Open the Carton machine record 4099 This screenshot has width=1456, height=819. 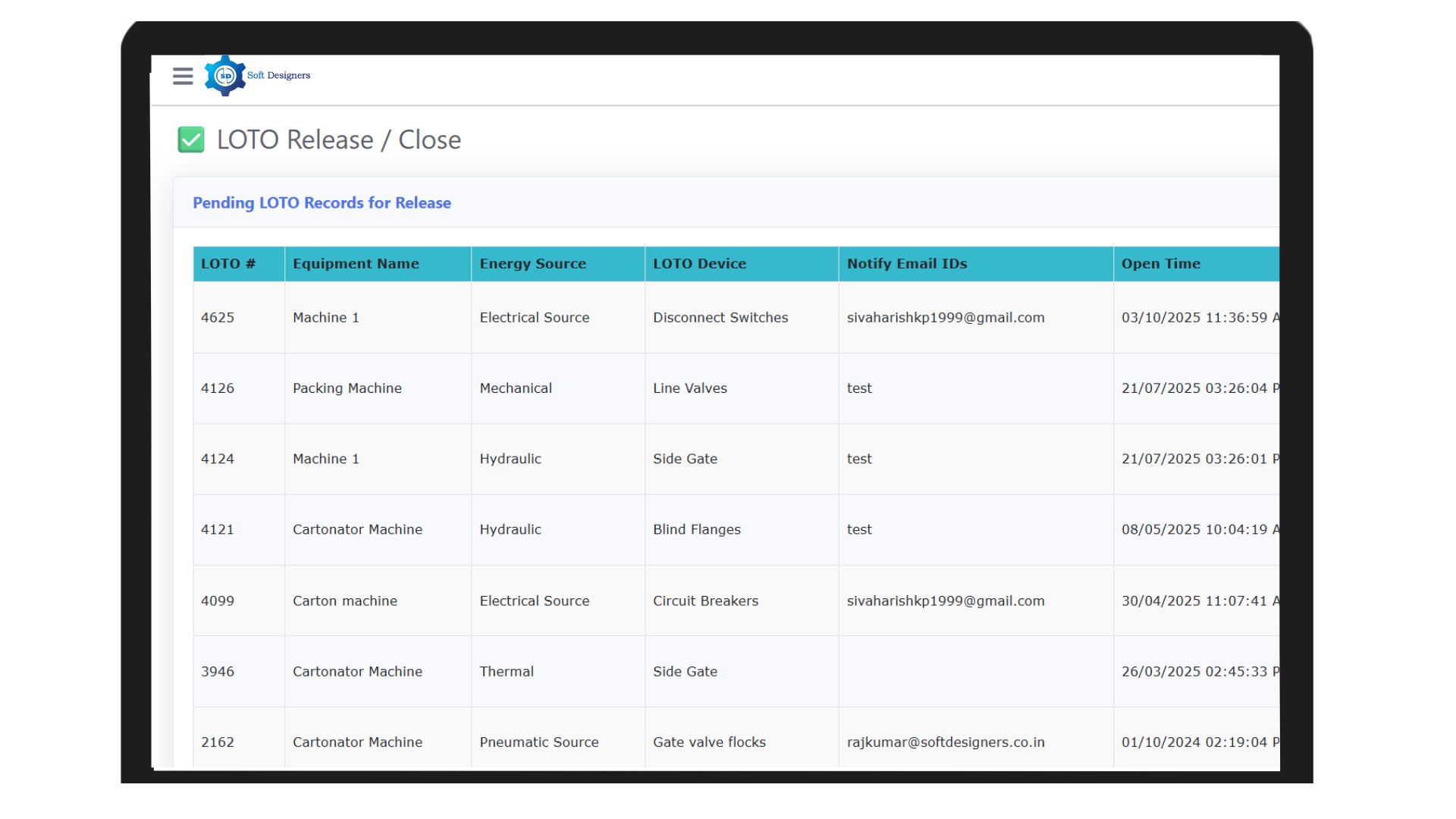345,600
